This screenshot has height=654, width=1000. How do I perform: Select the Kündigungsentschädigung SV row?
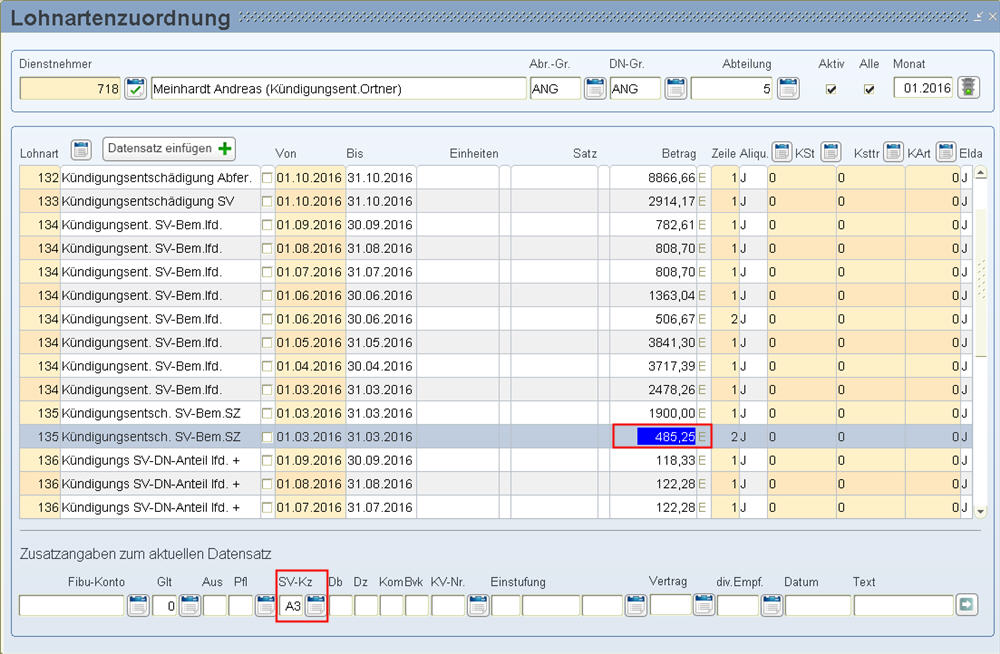(150, 201)
